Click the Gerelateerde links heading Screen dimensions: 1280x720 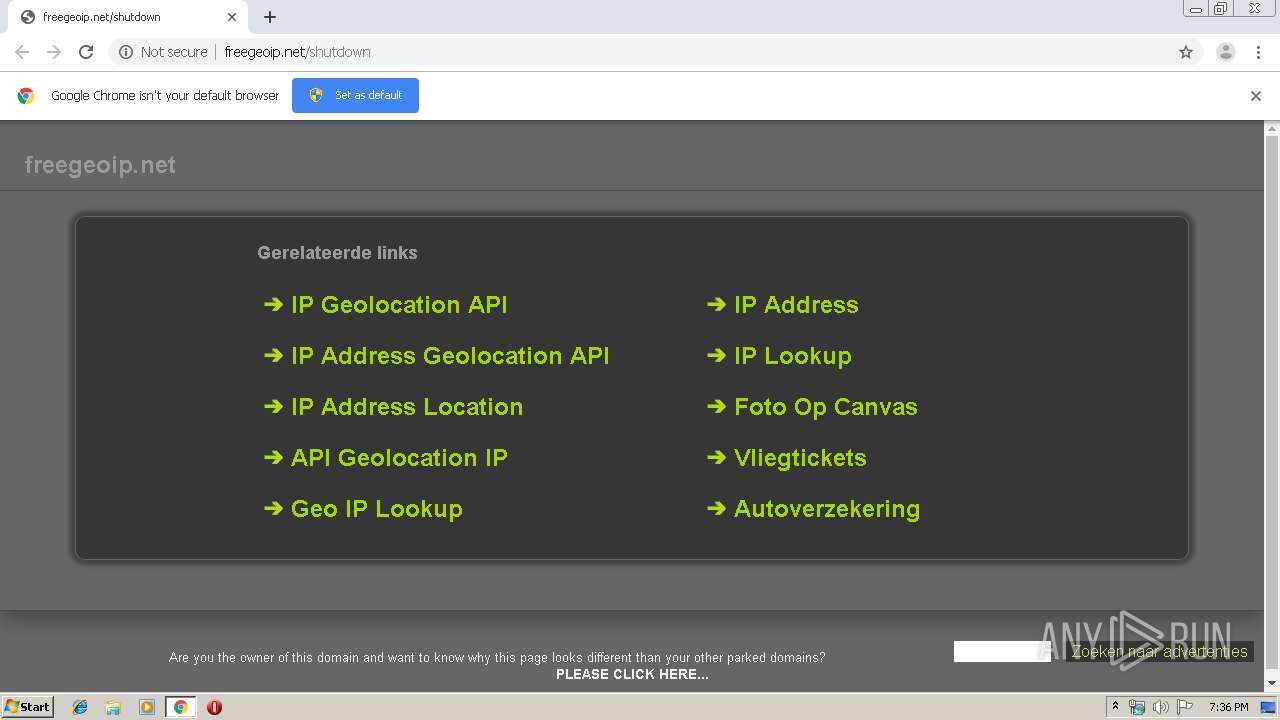click(337, 253)
